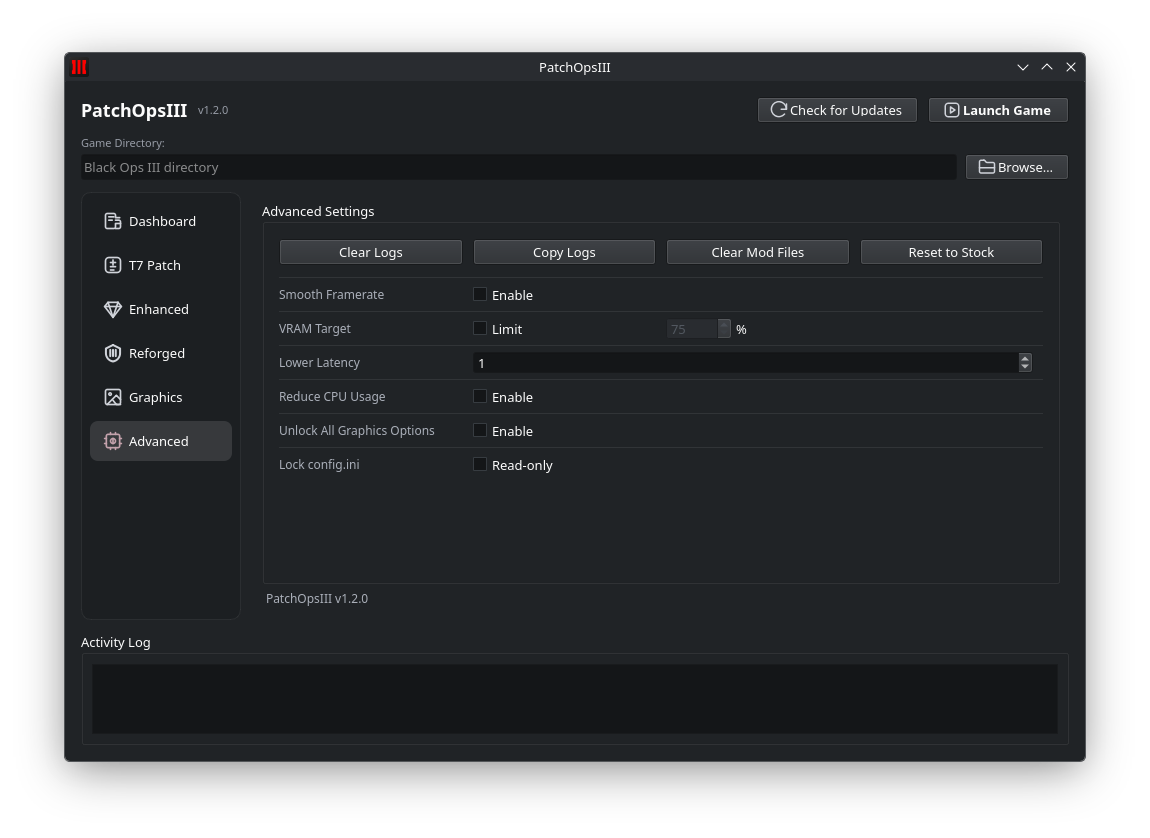Enable the Smooth Framerate checkbox
Viewport: 1150px width, 838px height.
(480, 294)
